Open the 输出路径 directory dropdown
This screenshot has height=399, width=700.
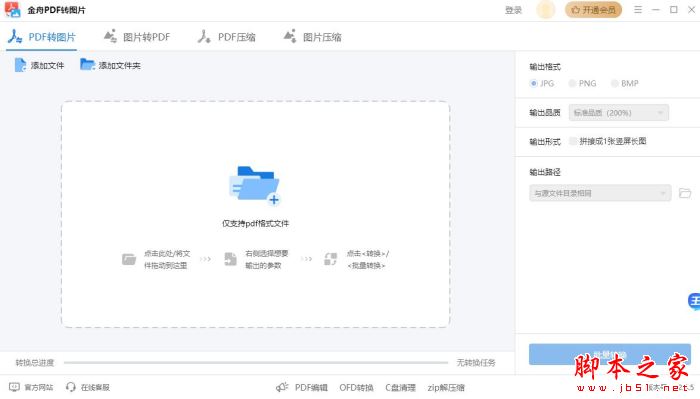[600, 193]
